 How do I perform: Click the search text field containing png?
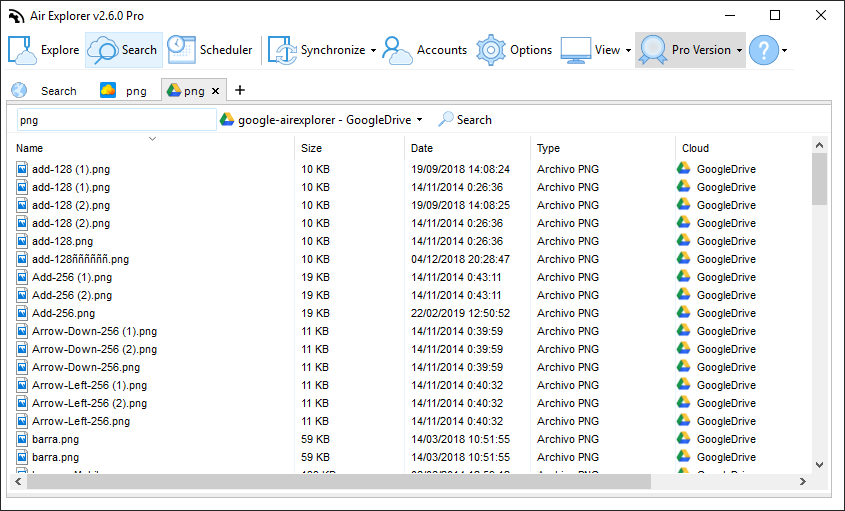pos(116,120)
